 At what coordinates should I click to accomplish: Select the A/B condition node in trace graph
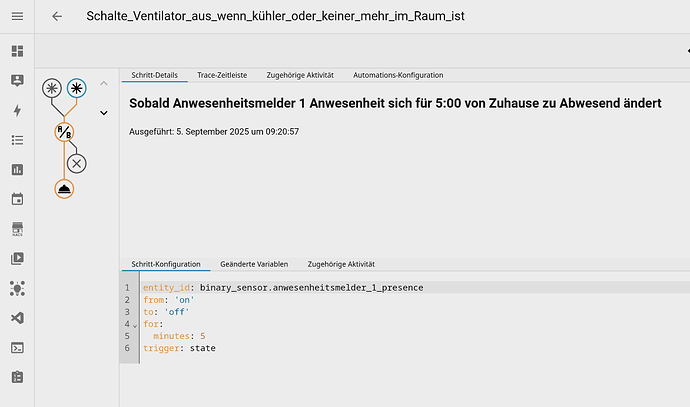click(x=64, y=132)
